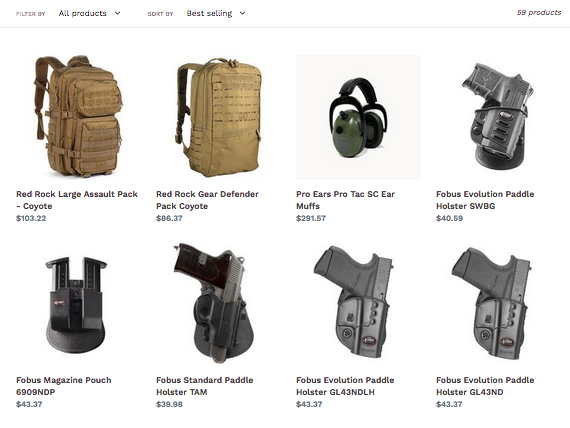
Task: Click the Fobus SWBG holster image
Action: coord(498,117)
